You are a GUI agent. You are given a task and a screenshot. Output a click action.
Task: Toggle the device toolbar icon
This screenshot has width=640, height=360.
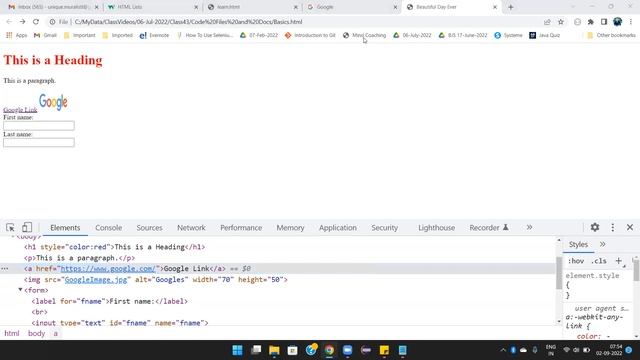tap(27, 227)
